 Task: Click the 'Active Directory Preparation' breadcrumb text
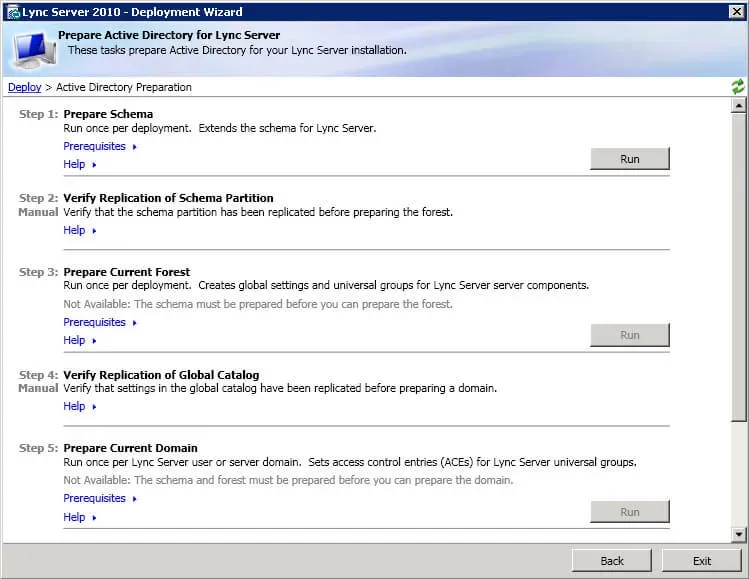pos(124,87)
